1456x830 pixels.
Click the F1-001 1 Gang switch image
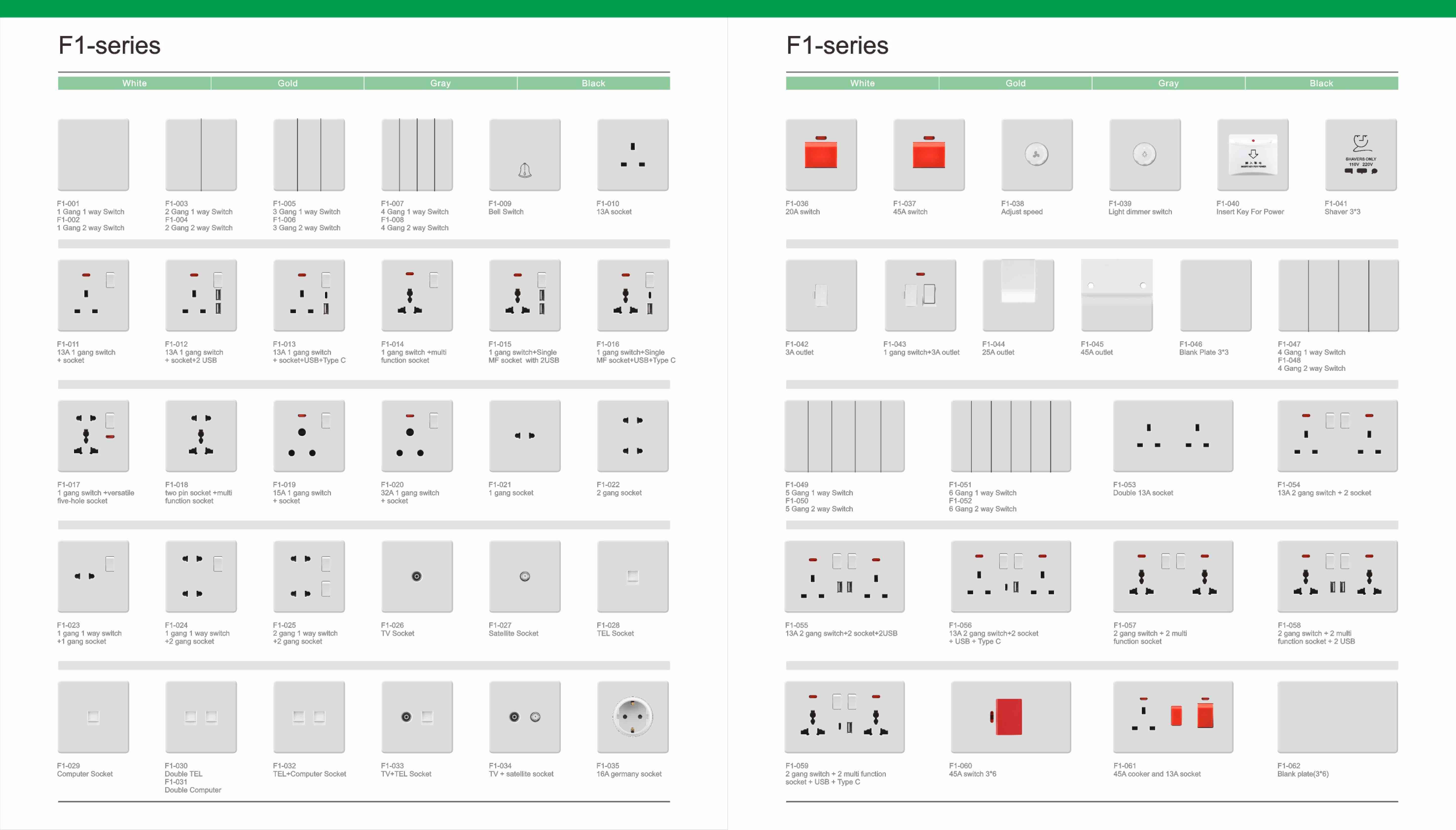point(93,155)
